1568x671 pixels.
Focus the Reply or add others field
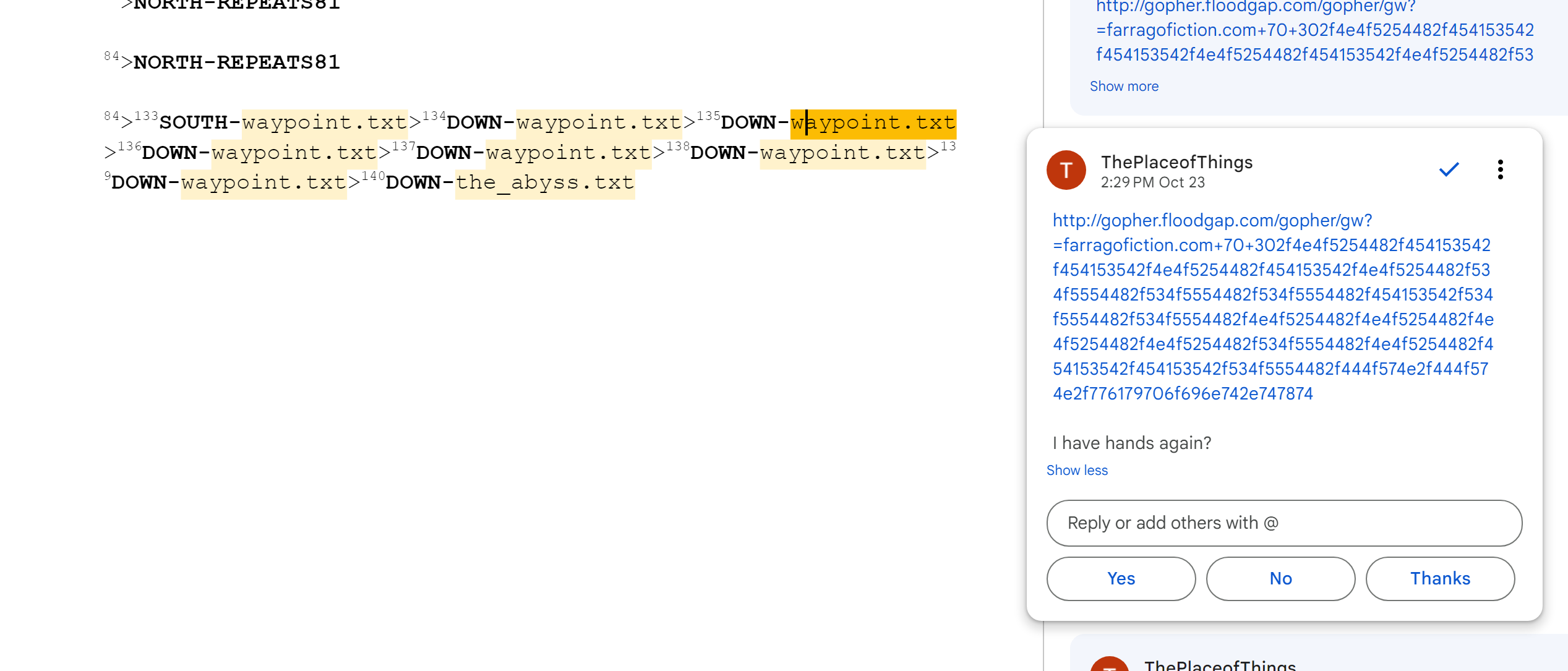[1284, 523]
